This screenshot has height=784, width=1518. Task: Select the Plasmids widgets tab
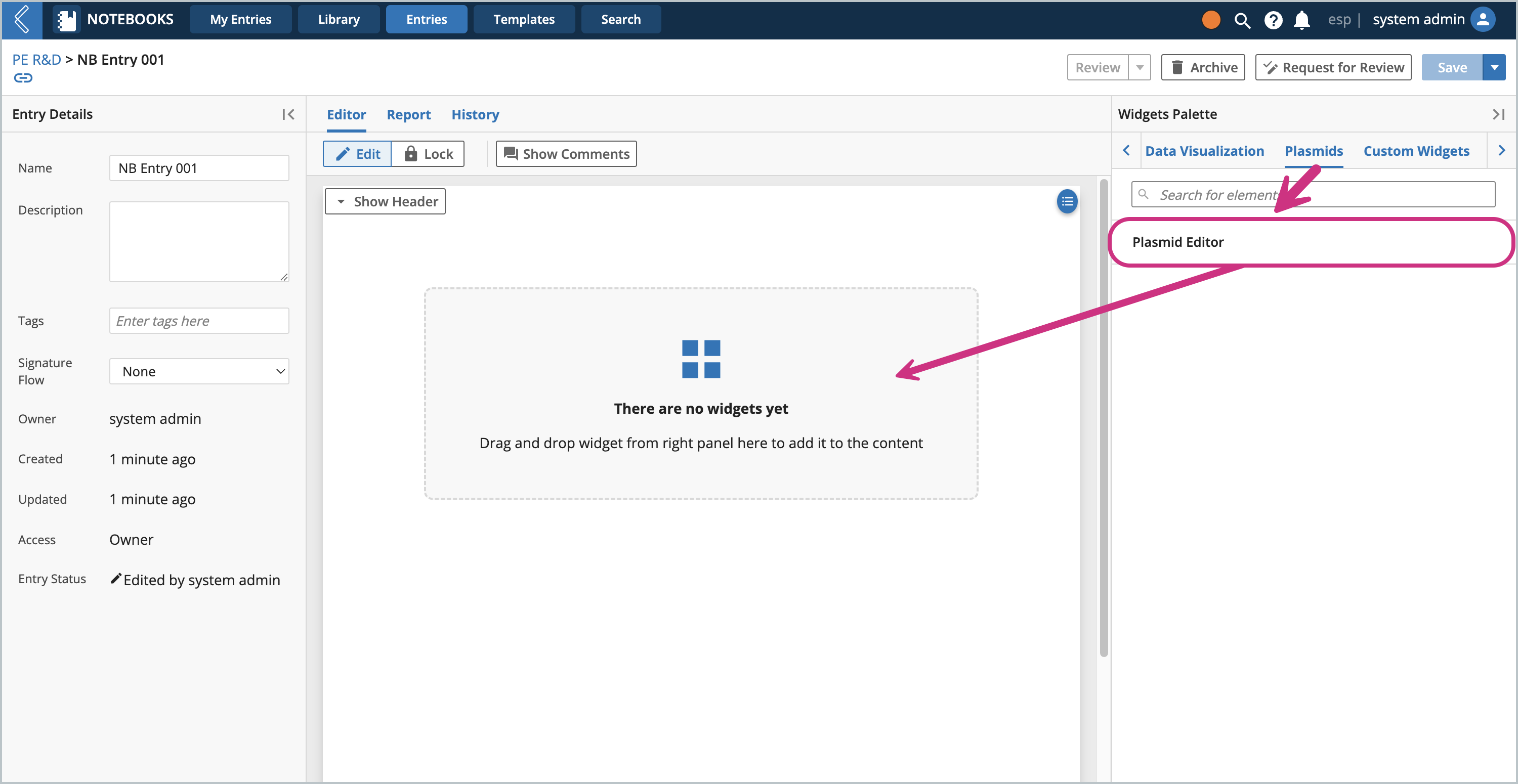(1314, 151)
